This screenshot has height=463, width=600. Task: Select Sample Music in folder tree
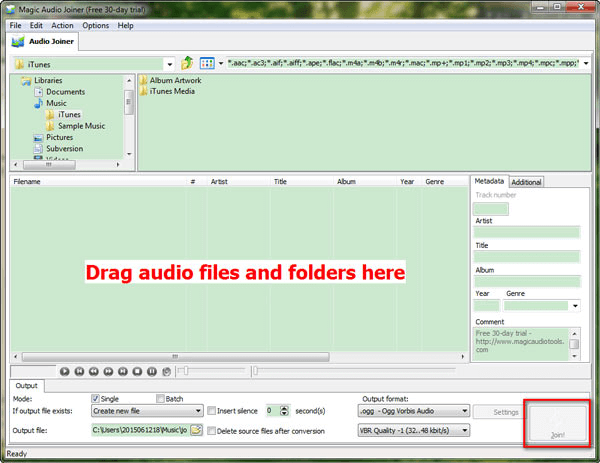tap(83, 126)
